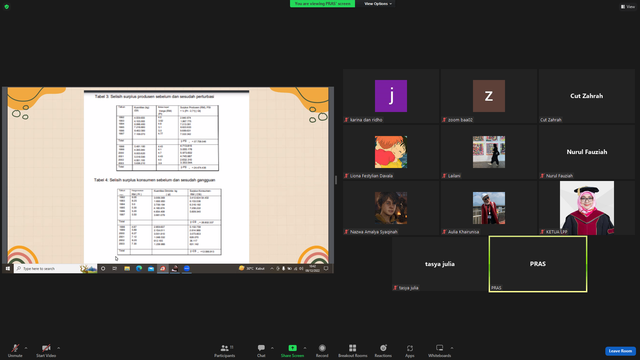The height and width of the screenshot is (360, 640).
Task: Open the View layout button at top right
Action: pyautogui.click(x=628, y=7)
